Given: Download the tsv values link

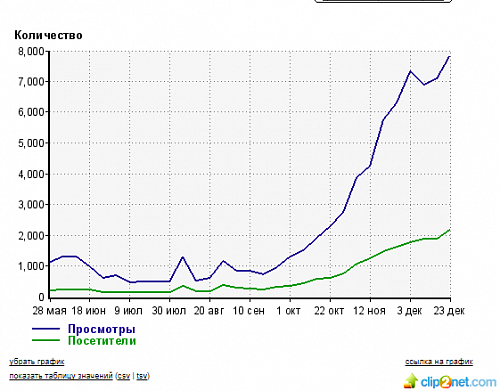Looking at the screenshot, I should (x=142, y=376).
